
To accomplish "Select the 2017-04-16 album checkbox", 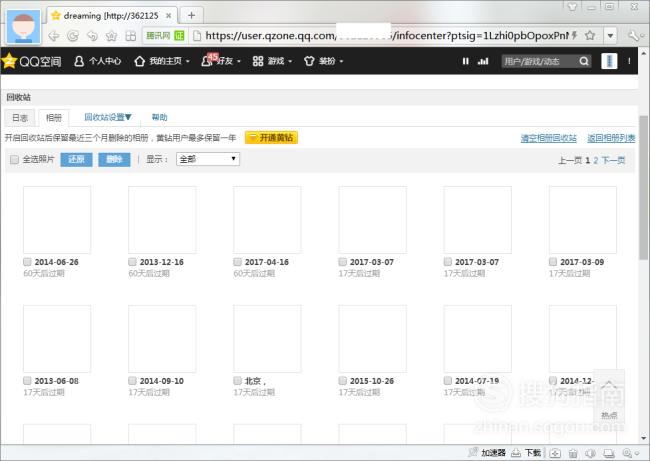I will (238, 262).
